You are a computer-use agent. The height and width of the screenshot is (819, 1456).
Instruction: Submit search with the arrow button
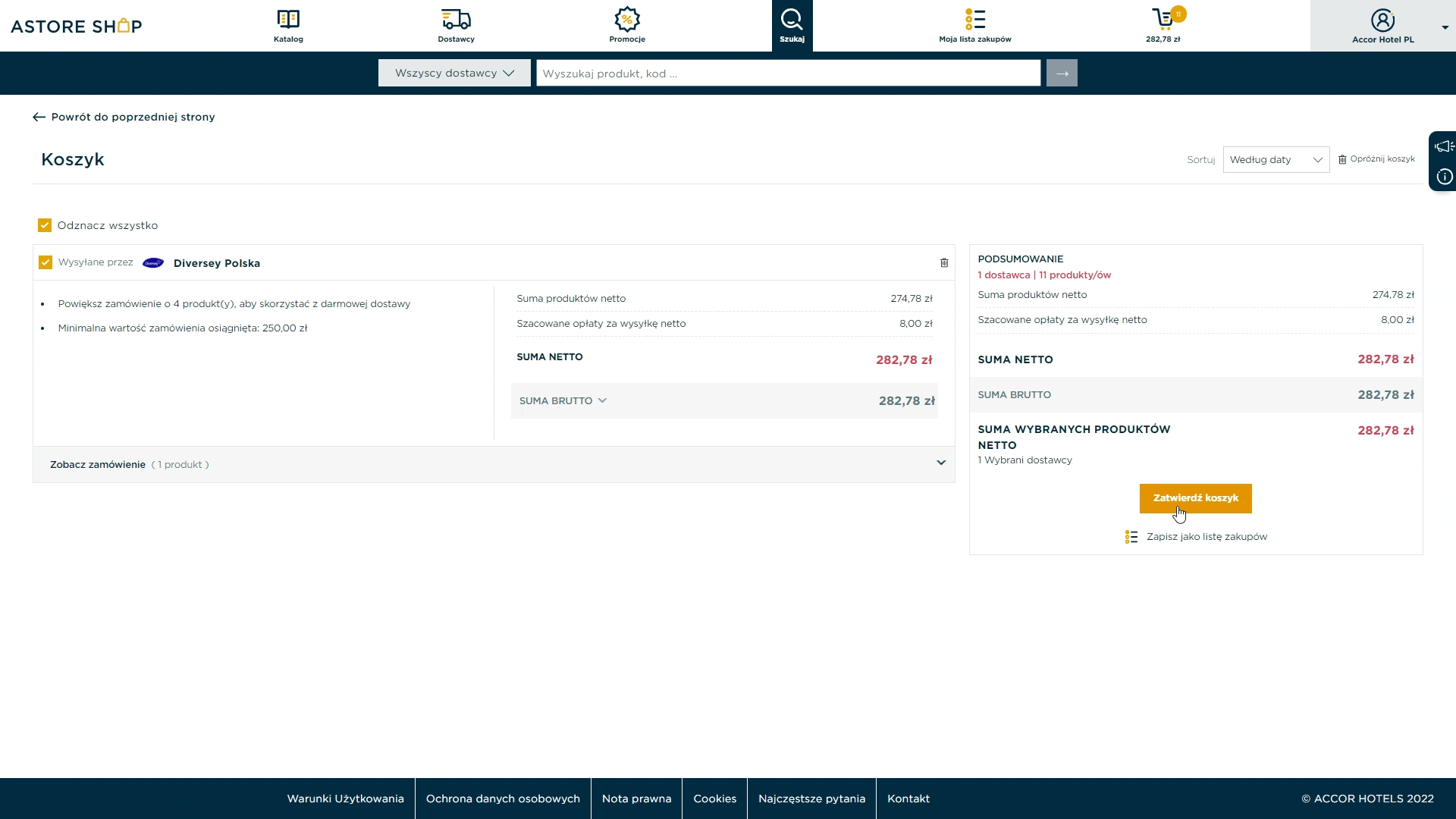[x=1062, y=73]
